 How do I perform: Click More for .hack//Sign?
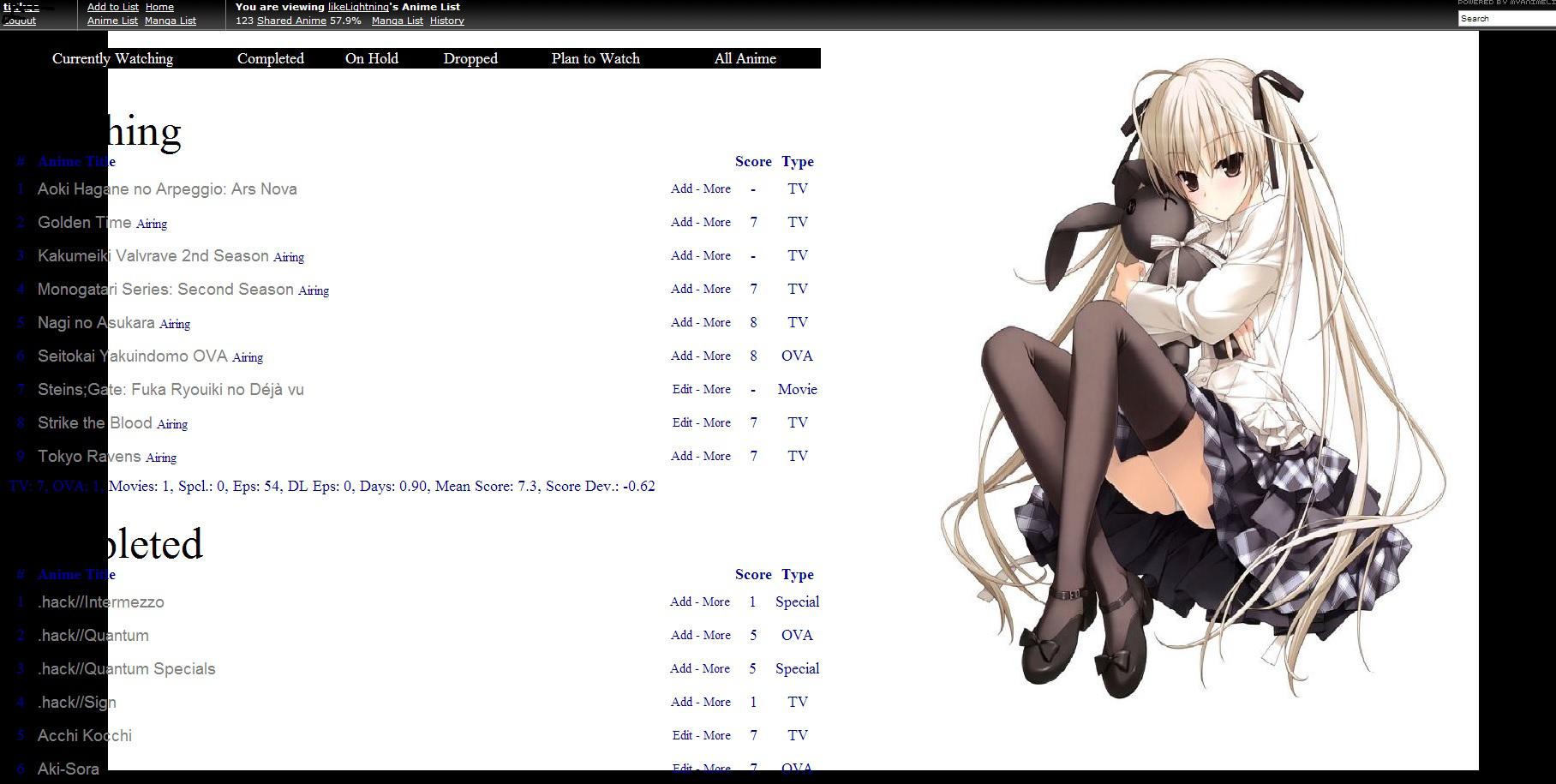coord(717,702)
